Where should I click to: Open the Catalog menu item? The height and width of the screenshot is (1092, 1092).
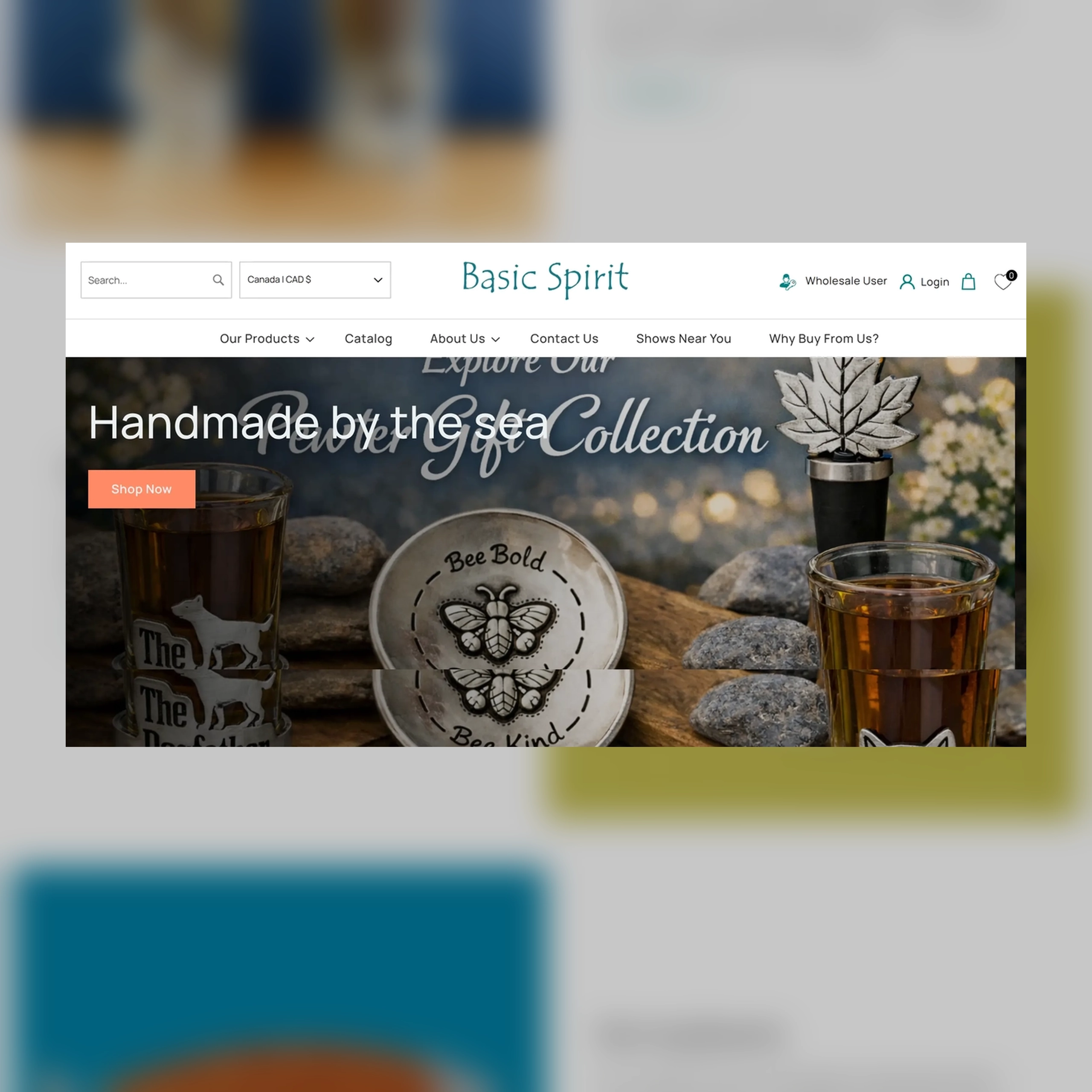point(368,339)
